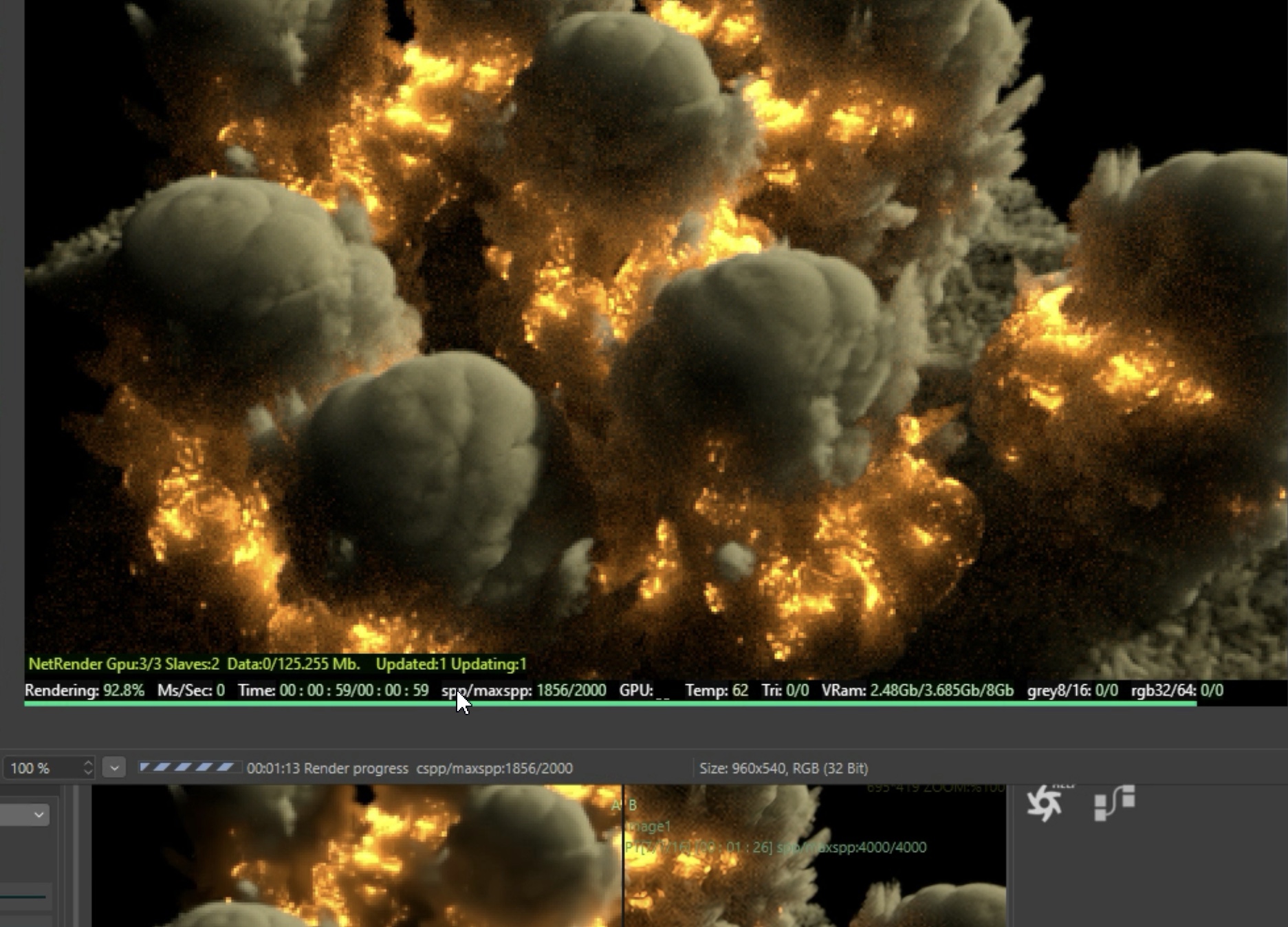Click the 'Data:0/125.255 Mb.' status text
1288x927 pixels.
click(x=294, y=664)
